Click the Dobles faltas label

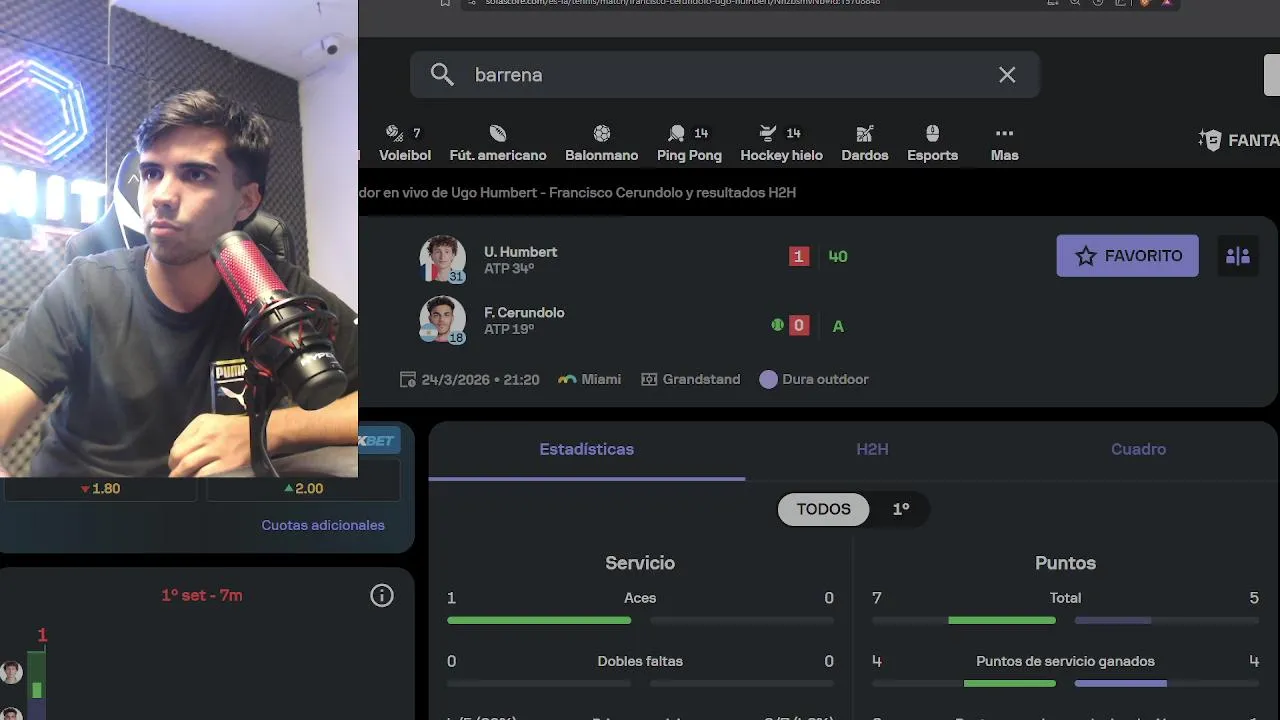(640, 661)
